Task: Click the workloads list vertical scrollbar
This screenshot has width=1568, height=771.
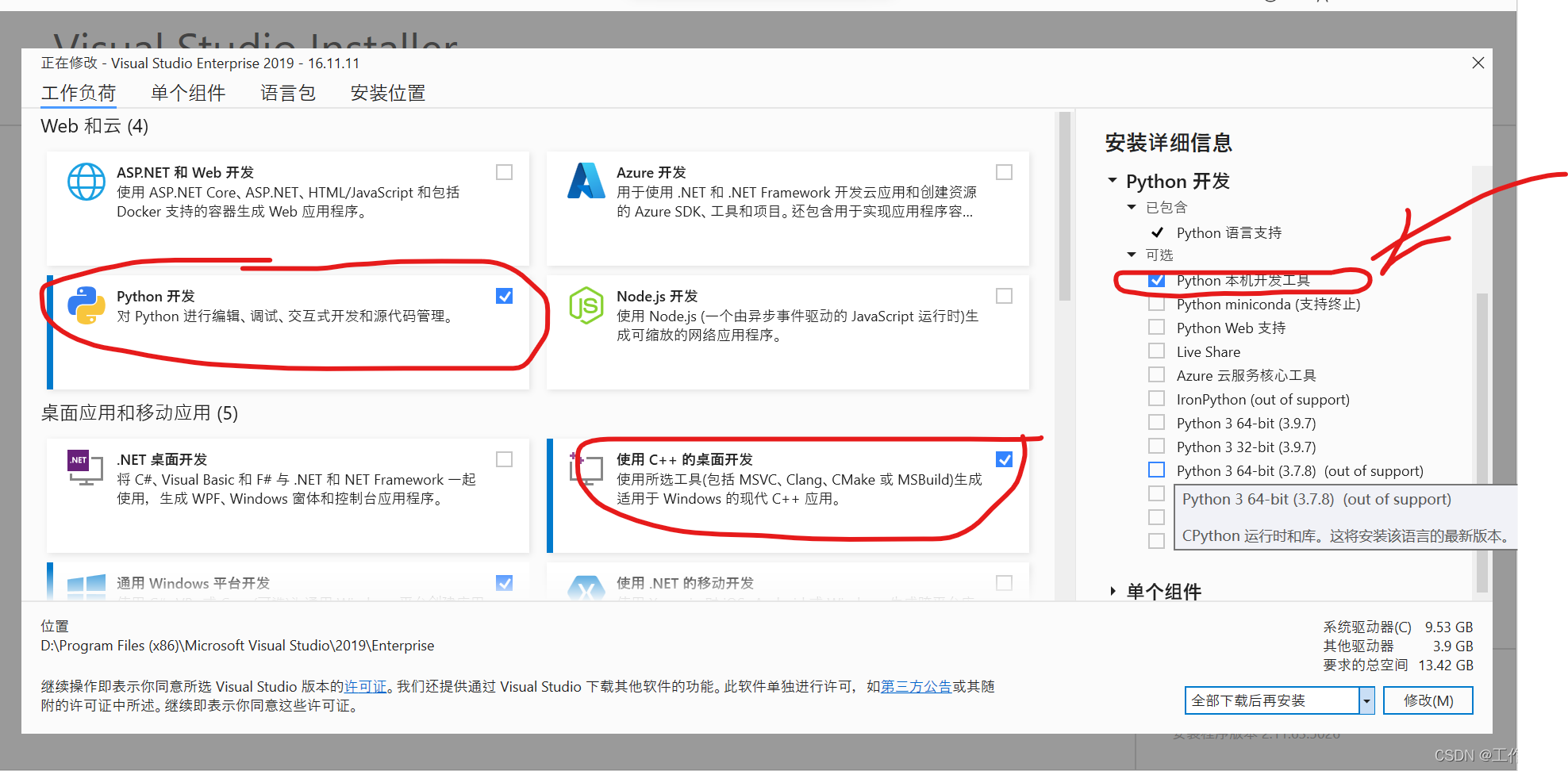Action: click(1065, 206)
